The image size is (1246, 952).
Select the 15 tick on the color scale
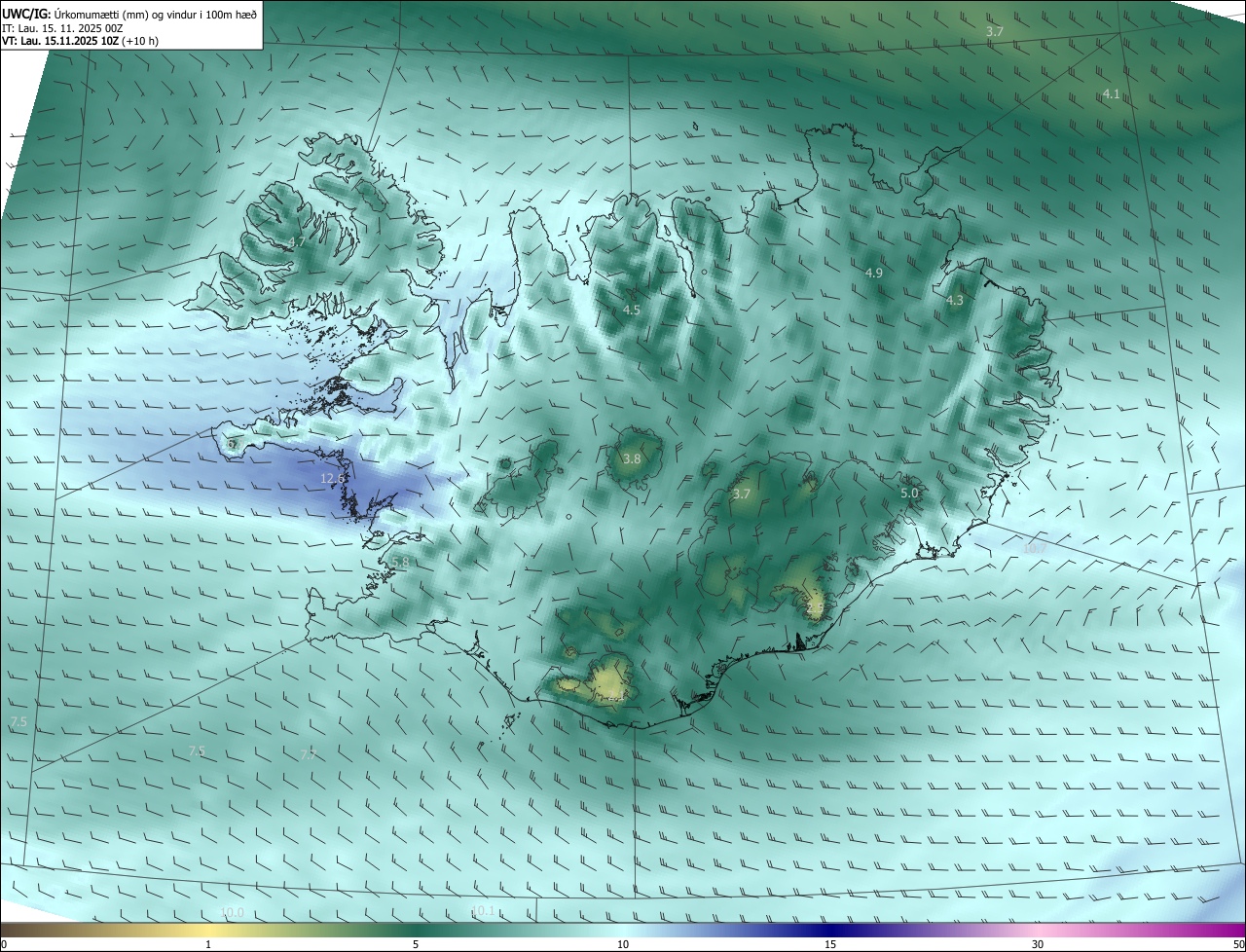(830, 944)
